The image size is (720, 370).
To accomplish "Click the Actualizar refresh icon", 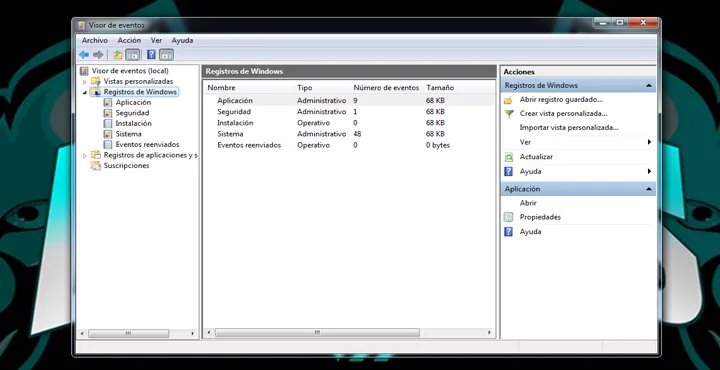I will click(x=509, y=157).
